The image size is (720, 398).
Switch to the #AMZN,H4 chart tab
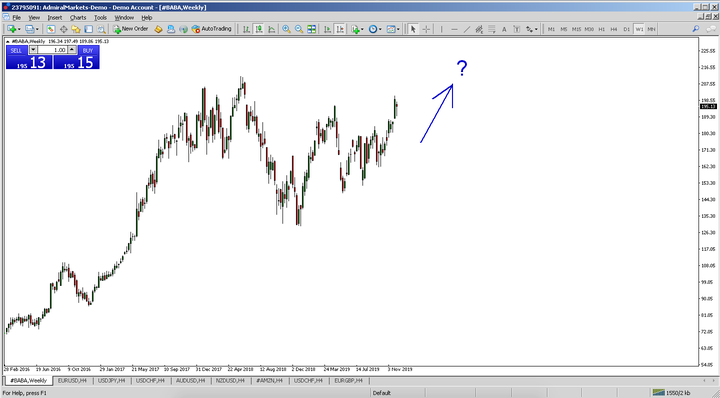tap(269, 381)
